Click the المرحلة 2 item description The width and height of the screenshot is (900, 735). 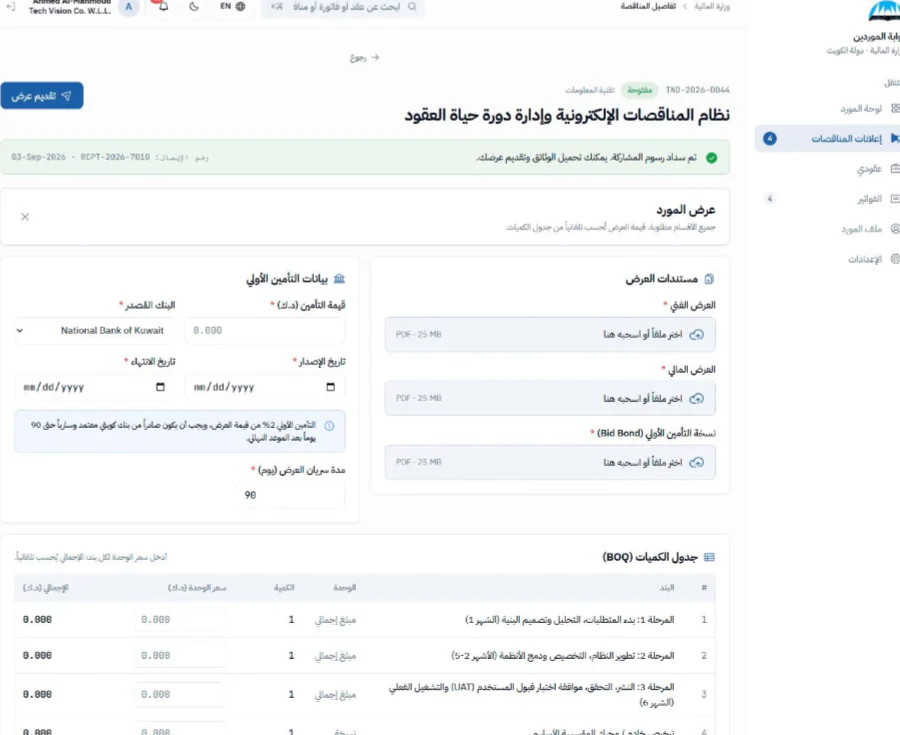point(562,656)
